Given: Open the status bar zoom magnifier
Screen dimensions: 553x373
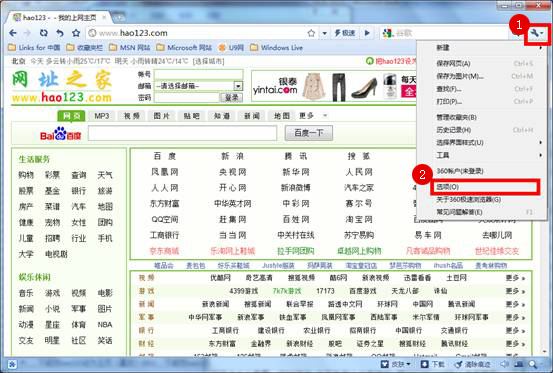Looking at the screenshot, I should (x=533, y=364).
